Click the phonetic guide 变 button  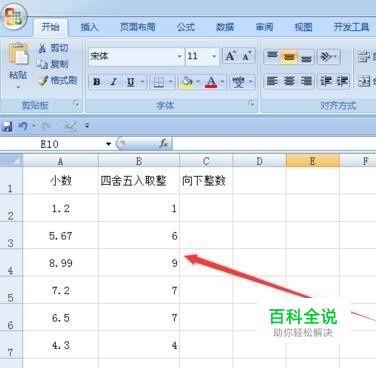click(x=239, y=82)
